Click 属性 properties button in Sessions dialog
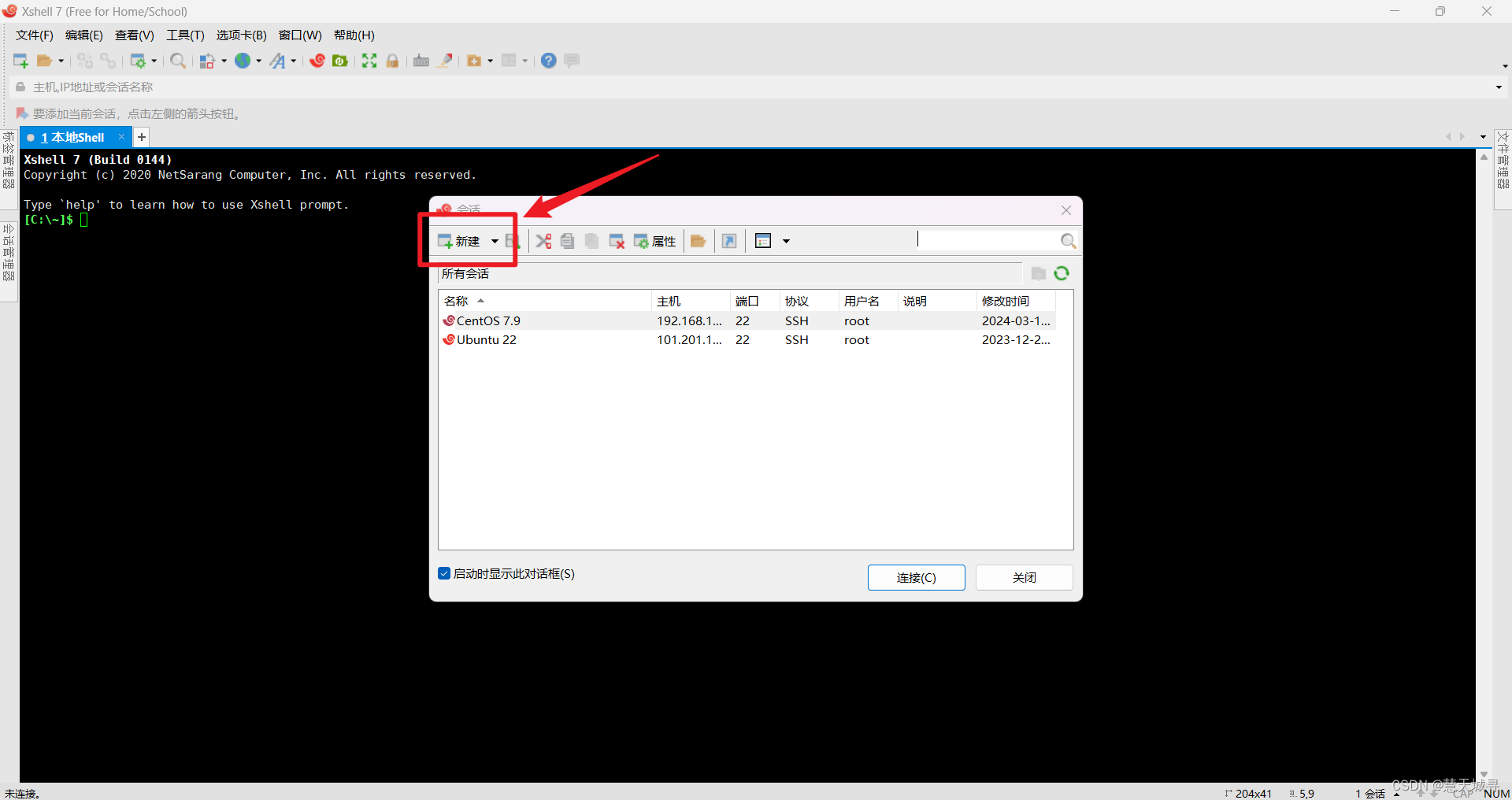1512x800 pixels. click(x=654, y=241)
